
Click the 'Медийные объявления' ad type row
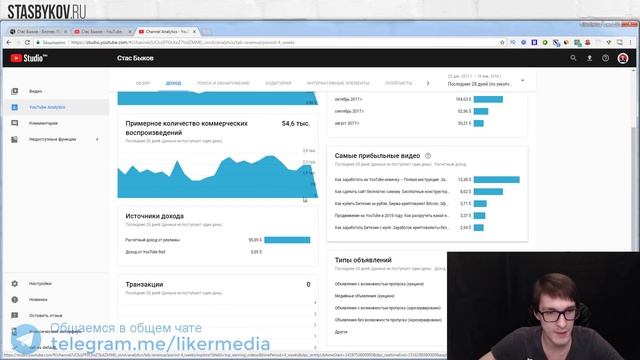point(364,296)
